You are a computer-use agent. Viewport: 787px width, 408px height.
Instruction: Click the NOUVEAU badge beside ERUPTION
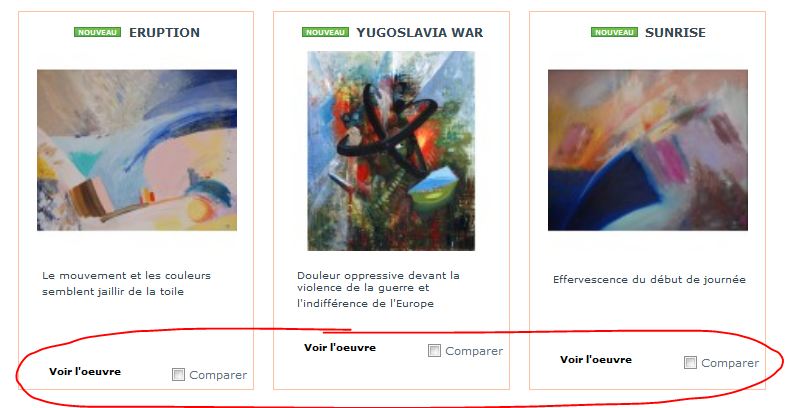(97, 32)
